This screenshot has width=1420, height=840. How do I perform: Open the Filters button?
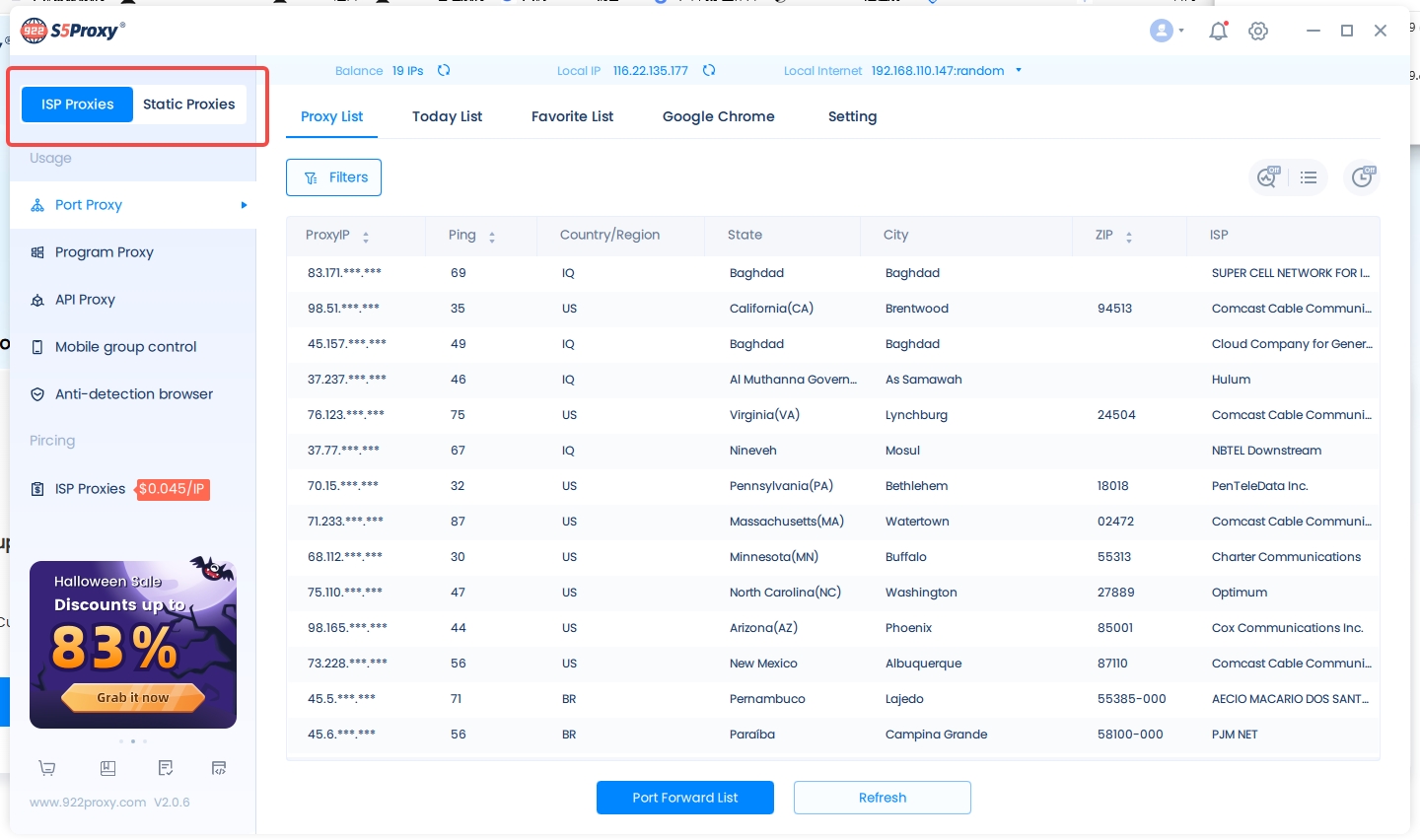pos(333,177)
